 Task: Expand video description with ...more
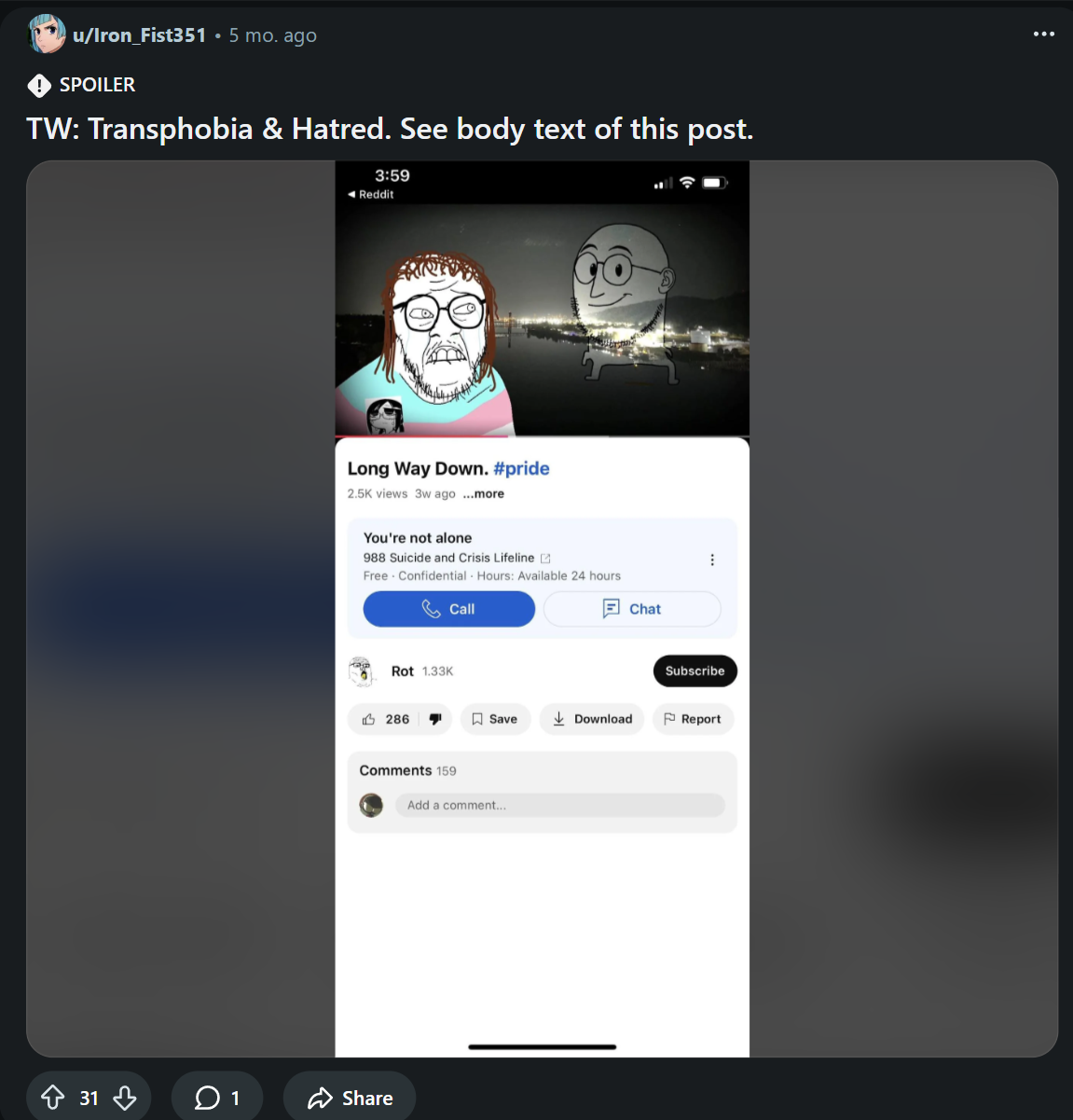[x=483, y=494]
